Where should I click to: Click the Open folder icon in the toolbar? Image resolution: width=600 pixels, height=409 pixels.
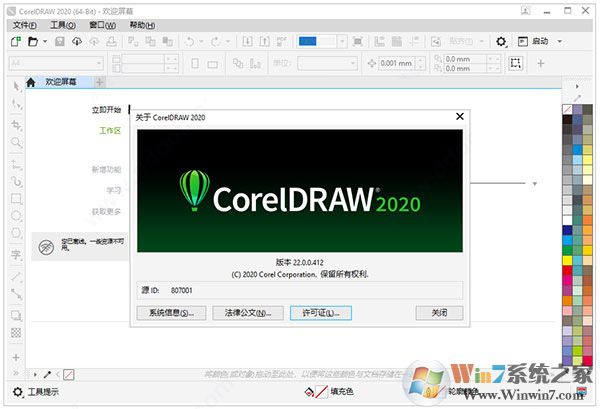tap(33, 41)
